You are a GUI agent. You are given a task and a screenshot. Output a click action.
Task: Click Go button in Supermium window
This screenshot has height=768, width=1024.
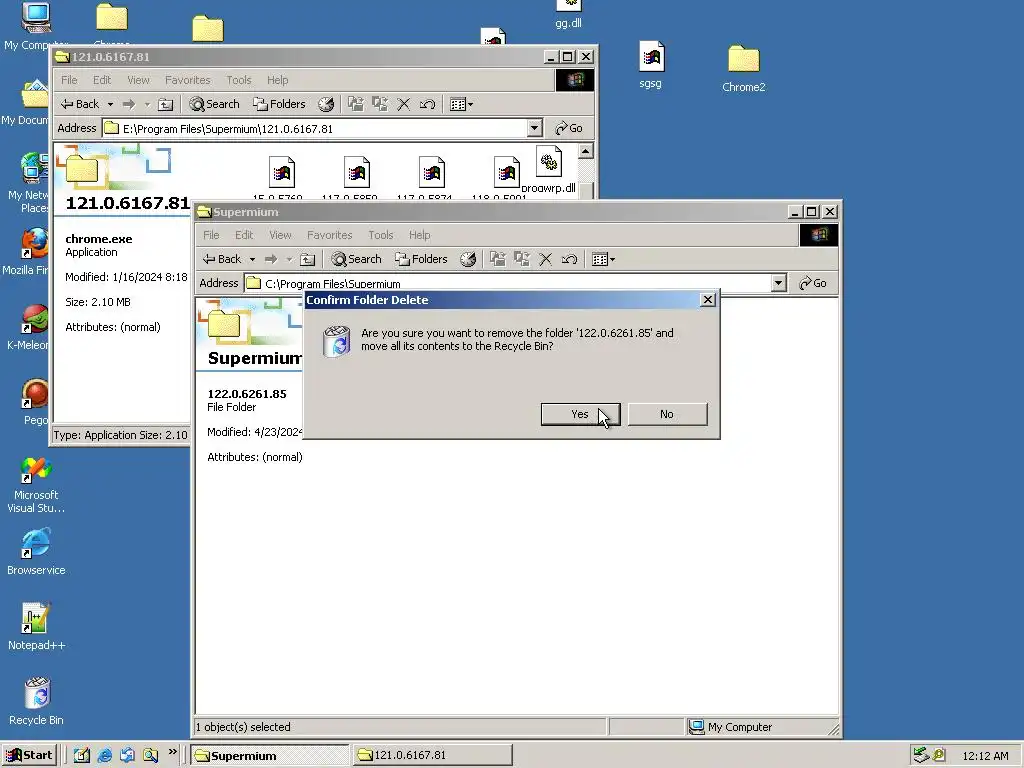point(813,283)
